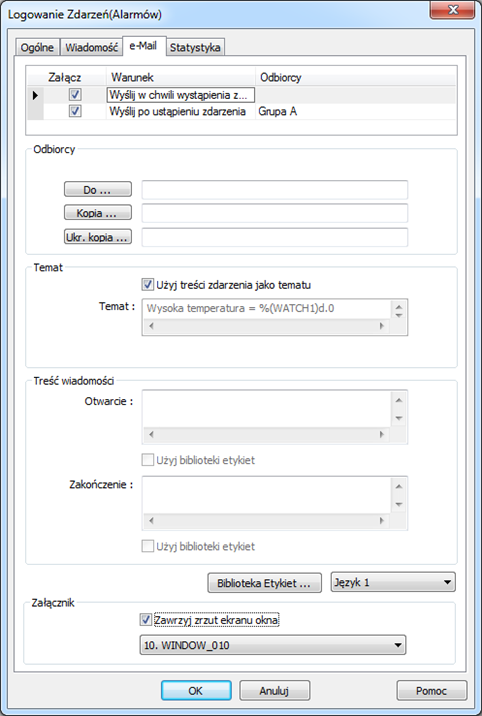Click Temat field scroll left arrow
Screen dimensions: 482x716
coord(152,326)
